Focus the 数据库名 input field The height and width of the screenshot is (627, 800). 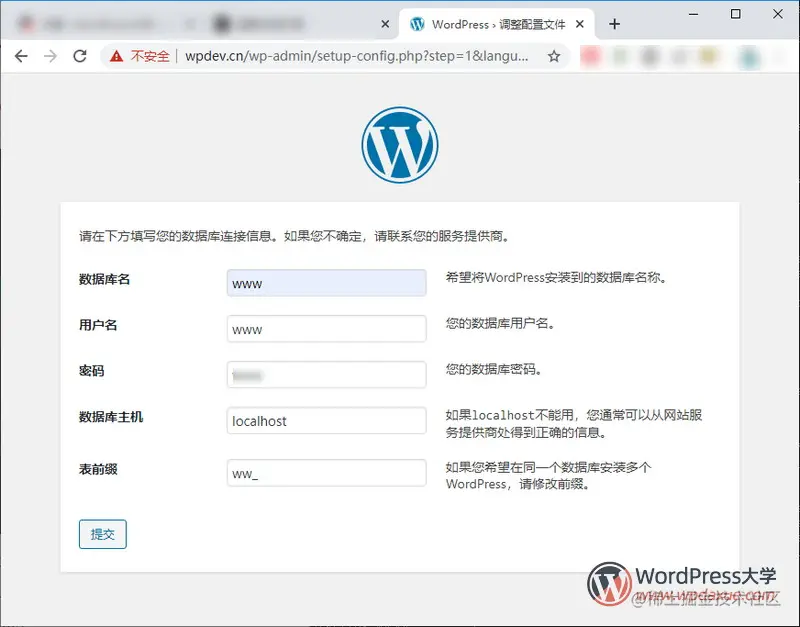(x=327, y=283)
